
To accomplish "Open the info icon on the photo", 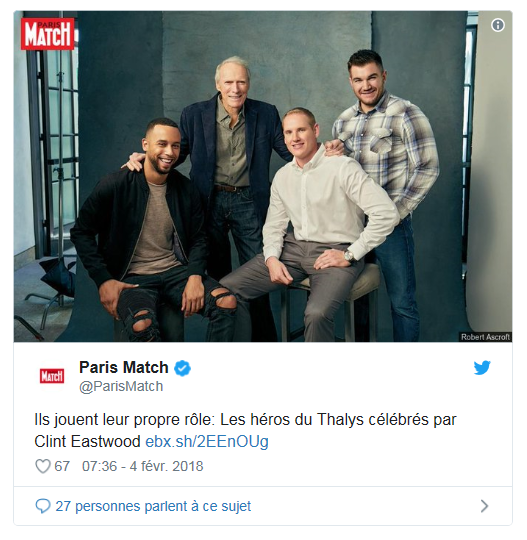I will pos(498,25).
